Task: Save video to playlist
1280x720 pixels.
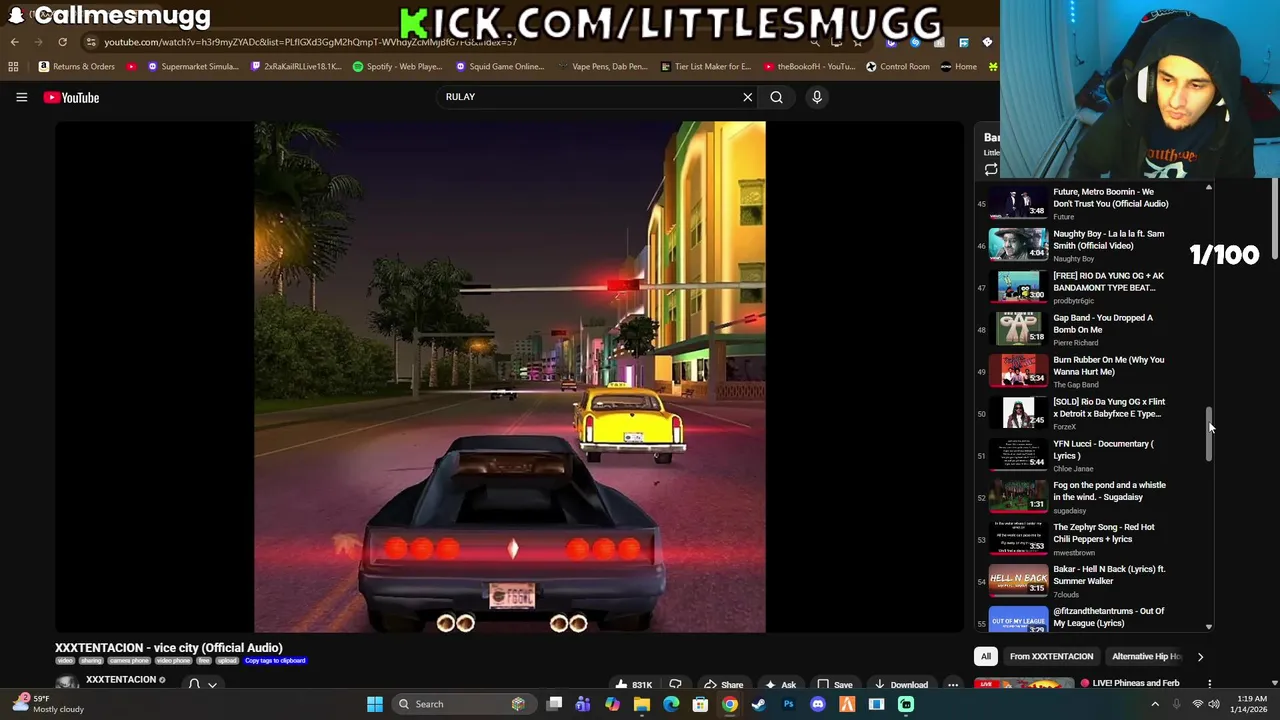Action: [834, 685]
